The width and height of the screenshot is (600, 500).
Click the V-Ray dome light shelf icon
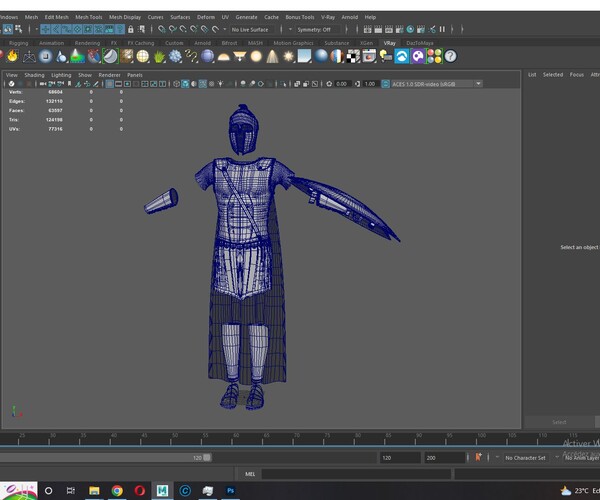coord(223,57)
